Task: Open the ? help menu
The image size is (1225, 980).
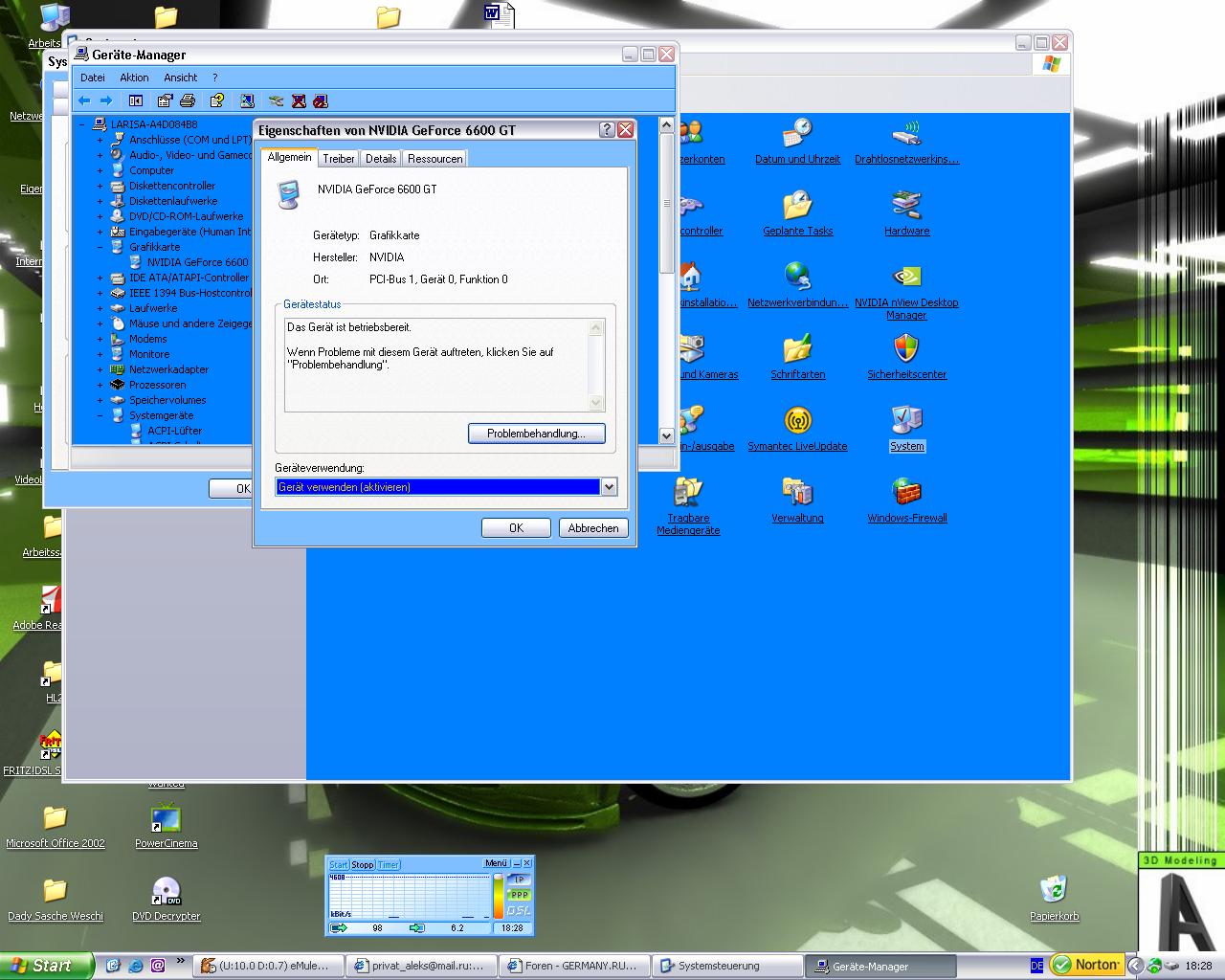Action: tap(214, 78)
